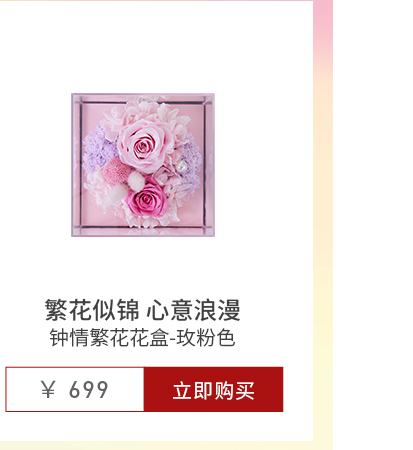Click the purple flowers next to the pearl

[192, 160]
